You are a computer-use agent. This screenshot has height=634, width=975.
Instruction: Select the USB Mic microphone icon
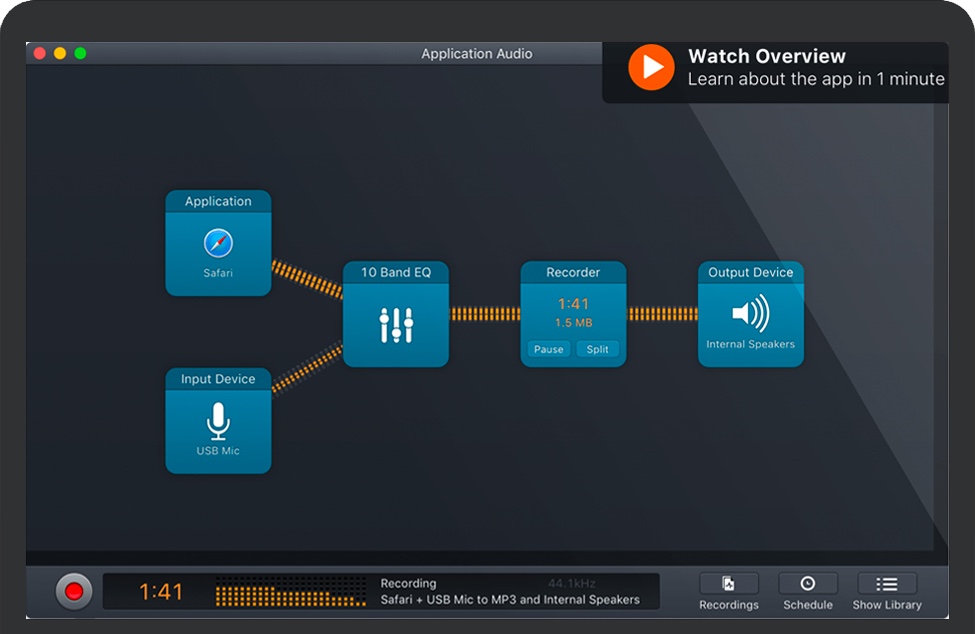tap(218, 421)
